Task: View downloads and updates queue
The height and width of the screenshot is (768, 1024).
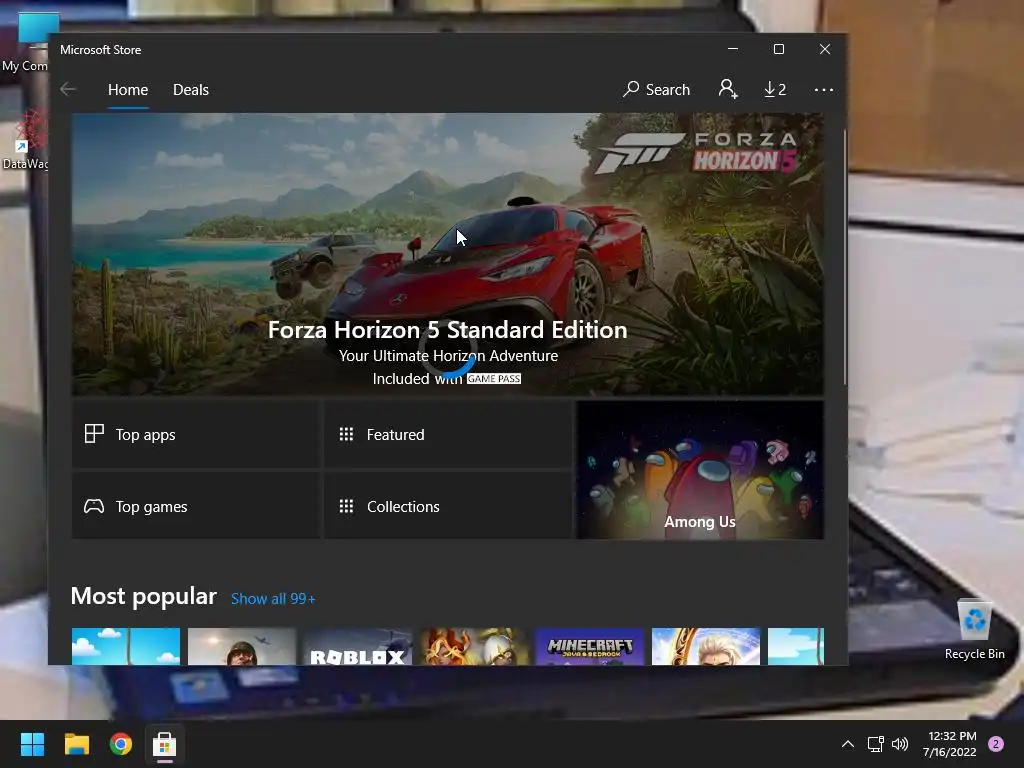Action: (x=775, y=89)
